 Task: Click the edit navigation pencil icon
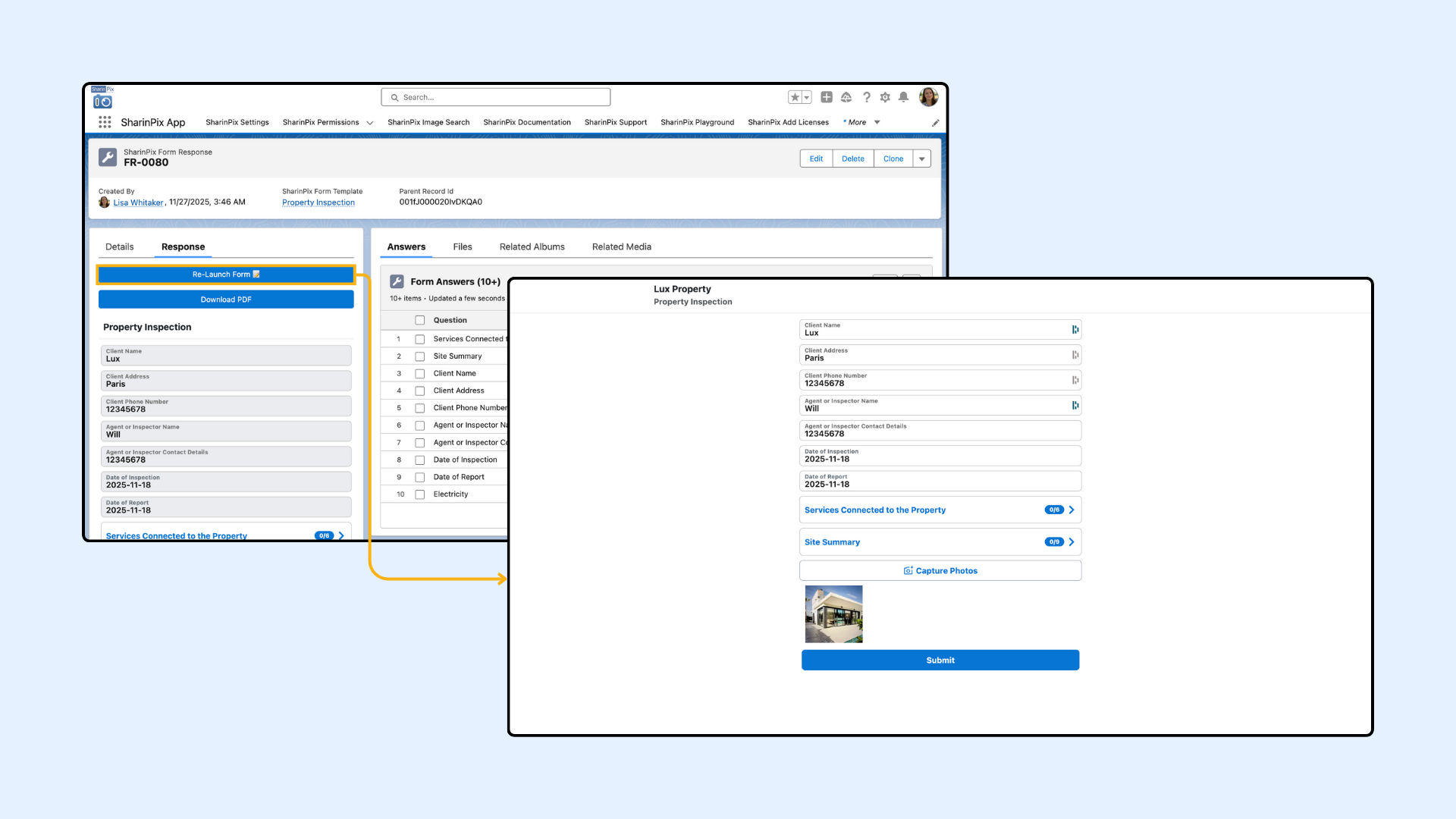point(935,123)
